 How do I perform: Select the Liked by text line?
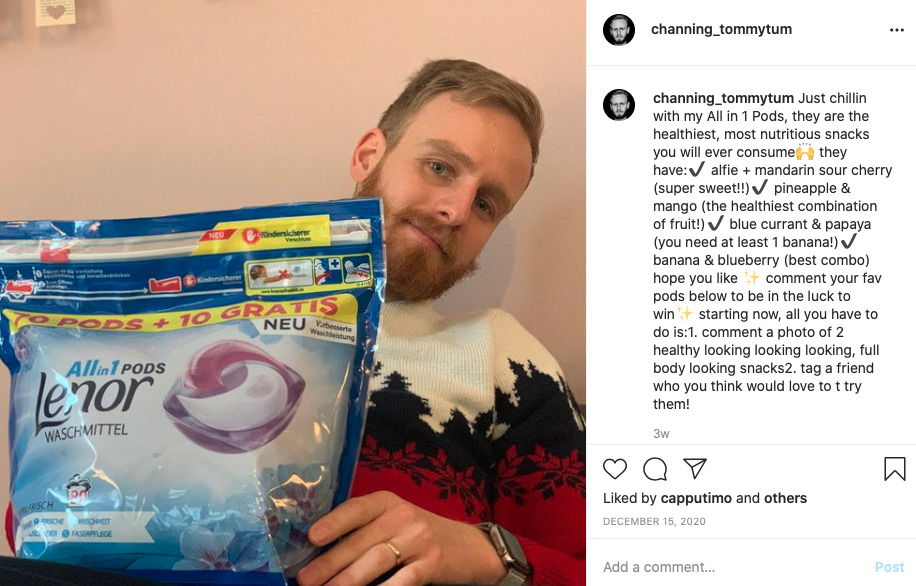(x=705, y=498)
